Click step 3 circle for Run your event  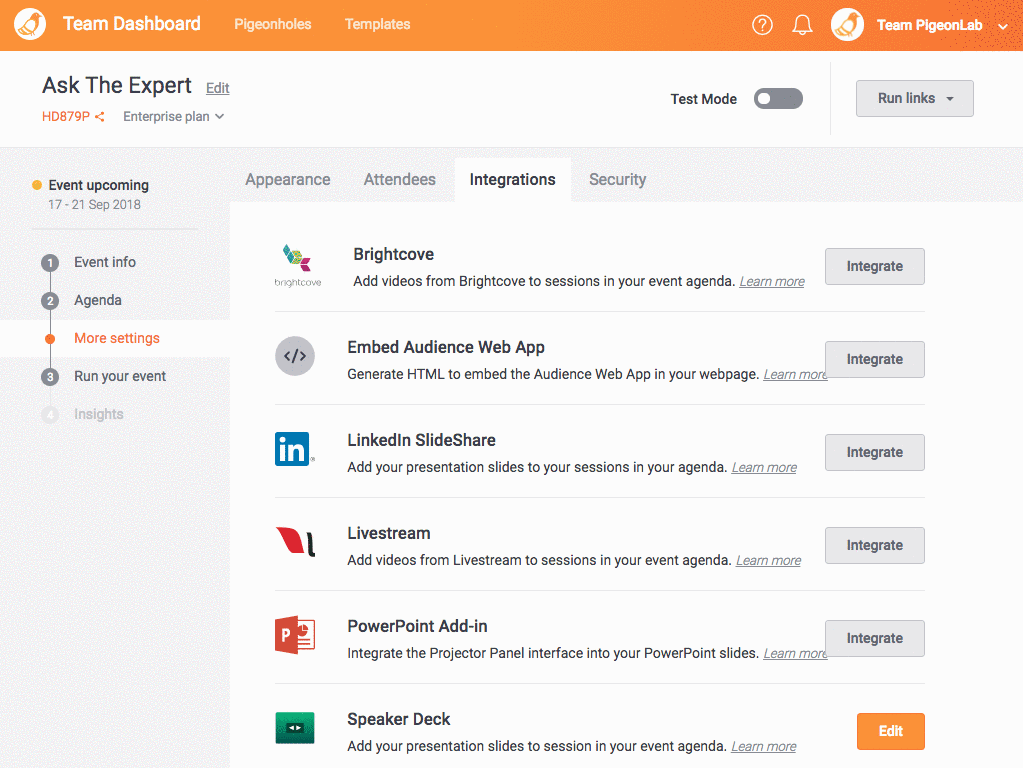(50, 377)
